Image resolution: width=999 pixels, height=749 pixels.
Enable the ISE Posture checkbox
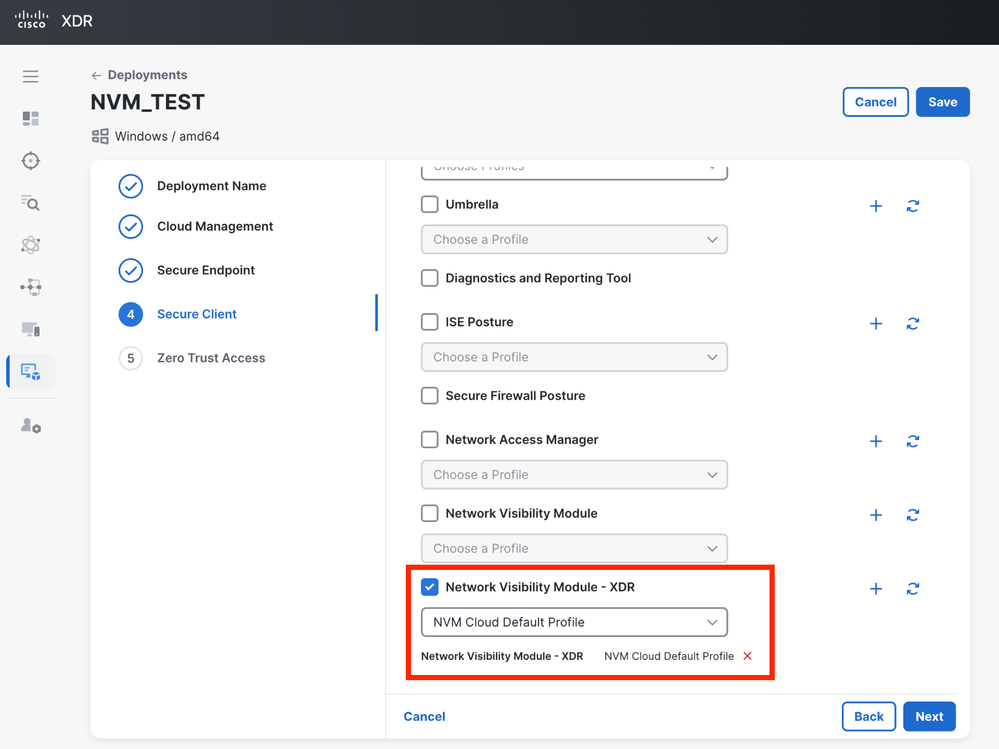click(429, 322)
